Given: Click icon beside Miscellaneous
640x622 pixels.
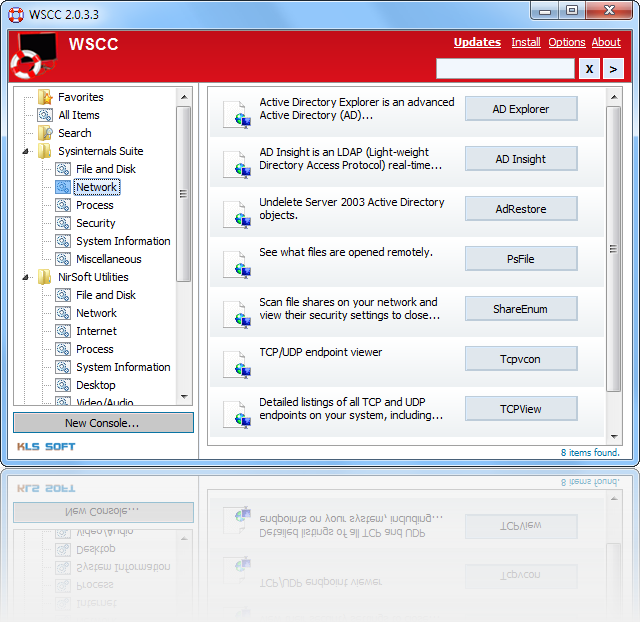Looking at the screenshot, I should 63,259.
